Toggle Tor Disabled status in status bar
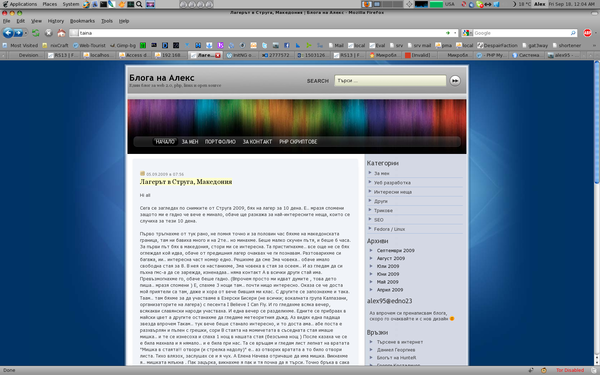The width and height of the screenshot is (600, 375). (x=570, y=370)
